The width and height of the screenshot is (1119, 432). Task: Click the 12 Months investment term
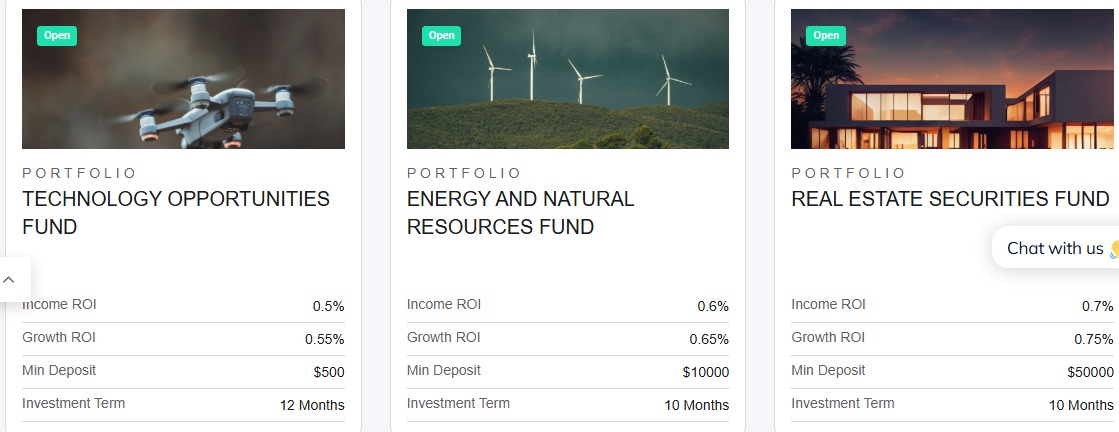pyautogui.click(x=312, y=406)
